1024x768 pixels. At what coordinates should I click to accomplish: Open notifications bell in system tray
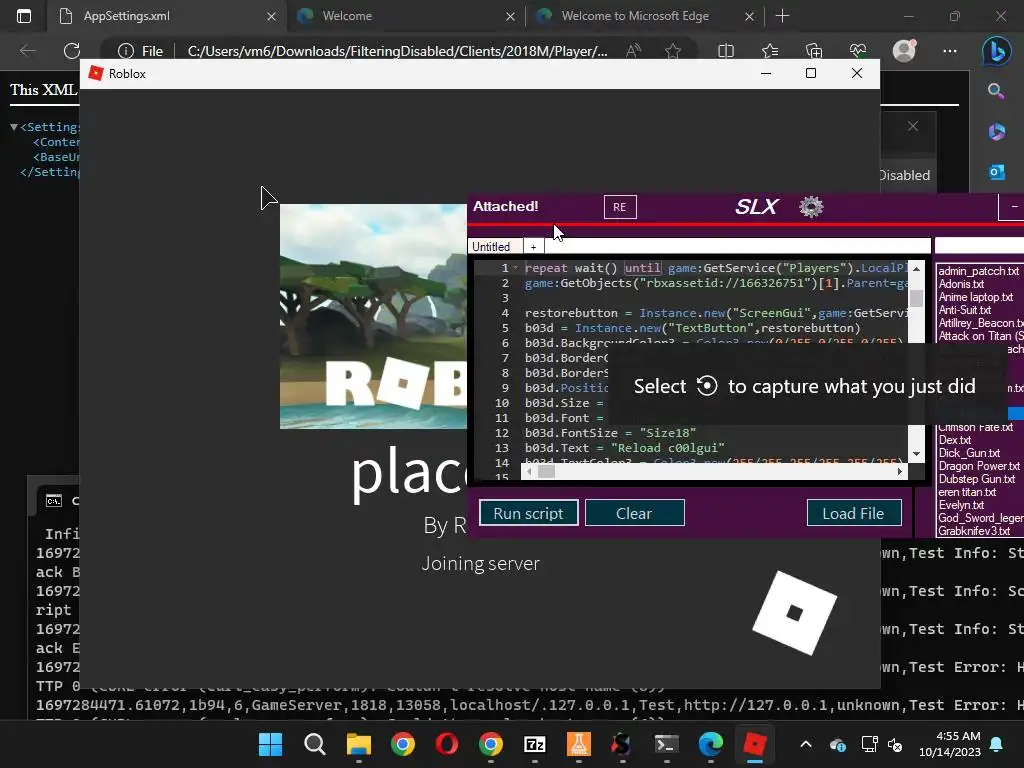click(x=997, y=744)
